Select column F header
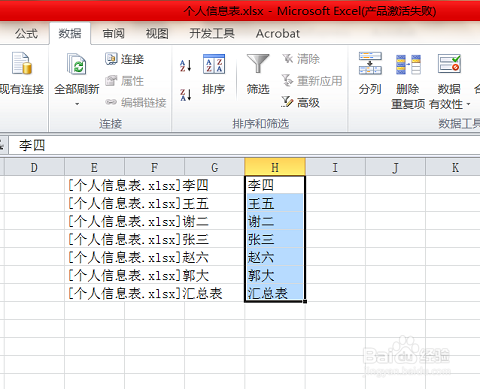480x389 pixels. [x=154, y=167]
